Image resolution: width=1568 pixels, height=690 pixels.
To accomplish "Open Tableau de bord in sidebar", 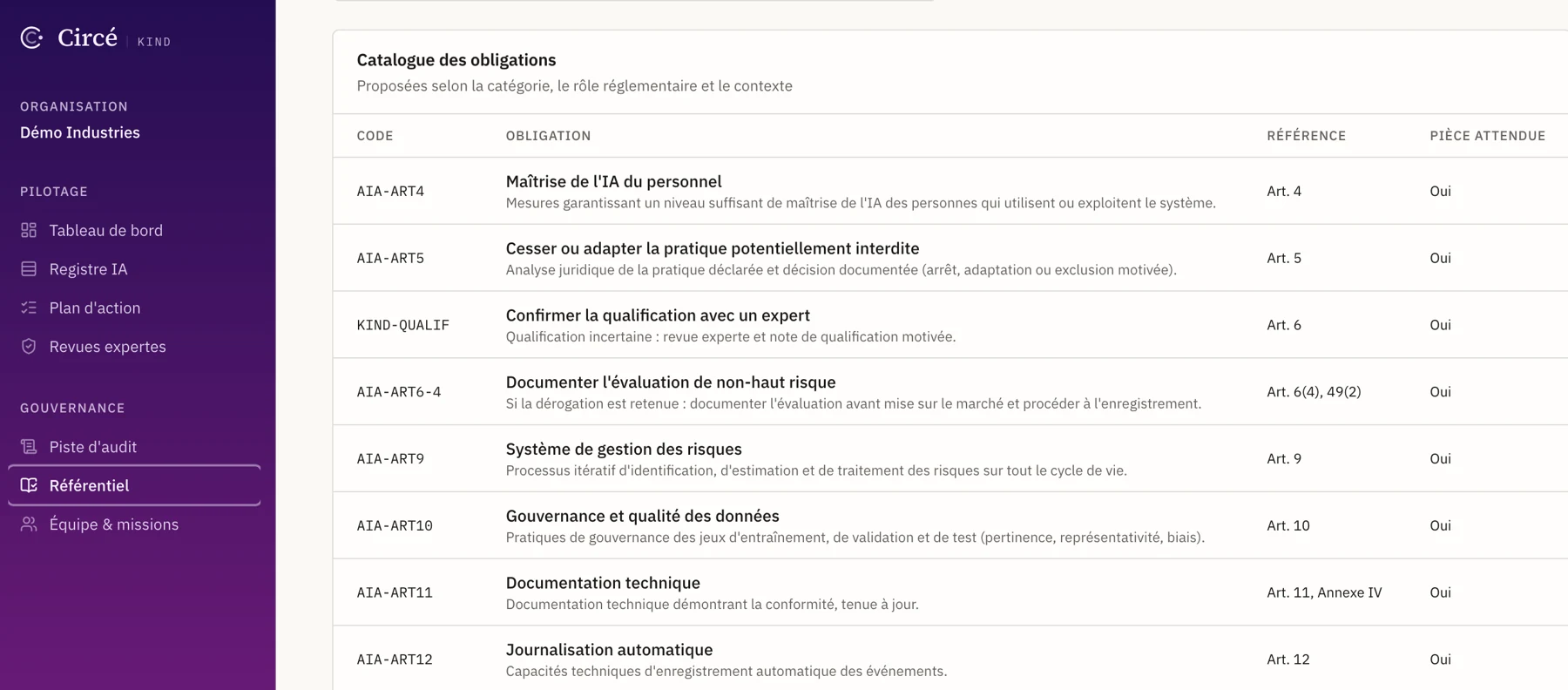I will (134, 230).
